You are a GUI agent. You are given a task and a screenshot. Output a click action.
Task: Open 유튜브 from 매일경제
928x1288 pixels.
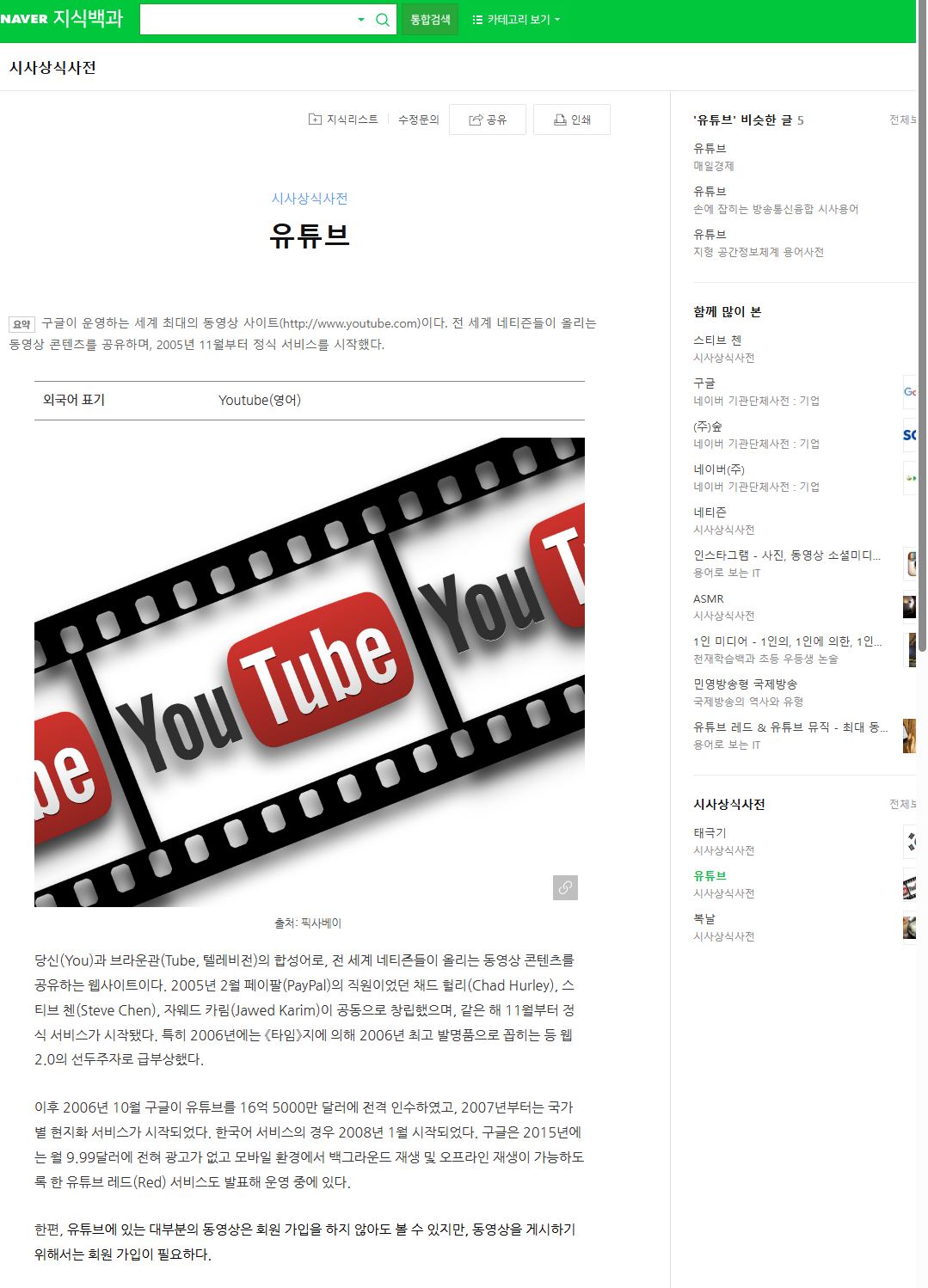tap(710, 148)
